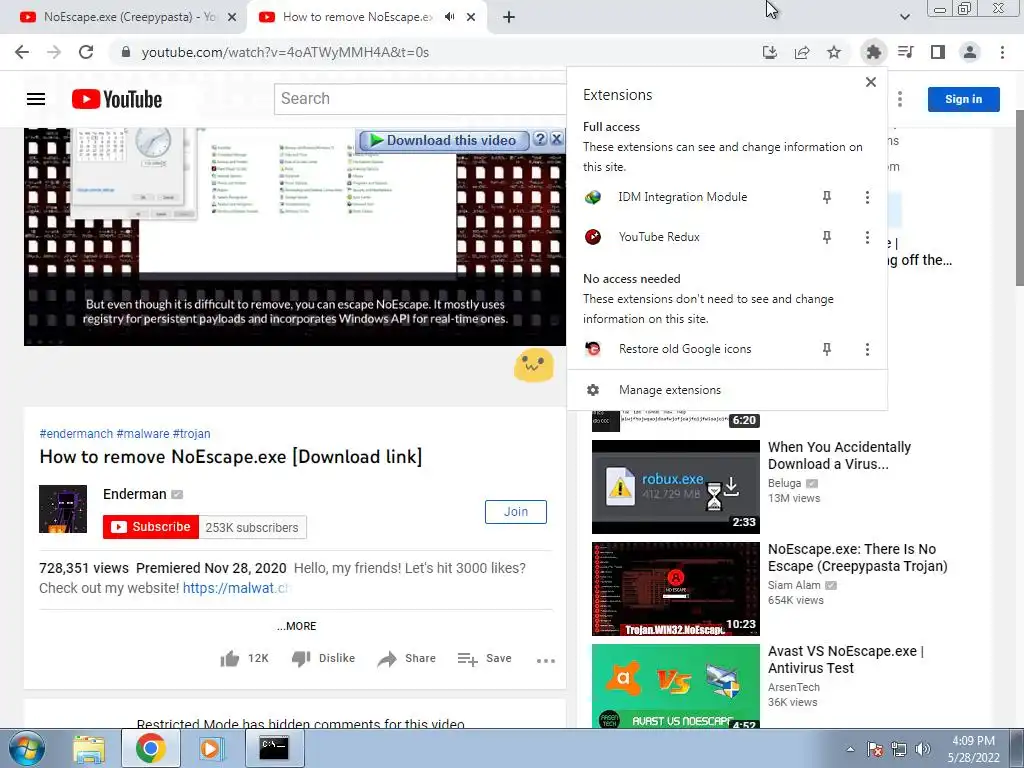
Task: Click the YouTube Redux extension icon
Action: (x=593, y=237)
